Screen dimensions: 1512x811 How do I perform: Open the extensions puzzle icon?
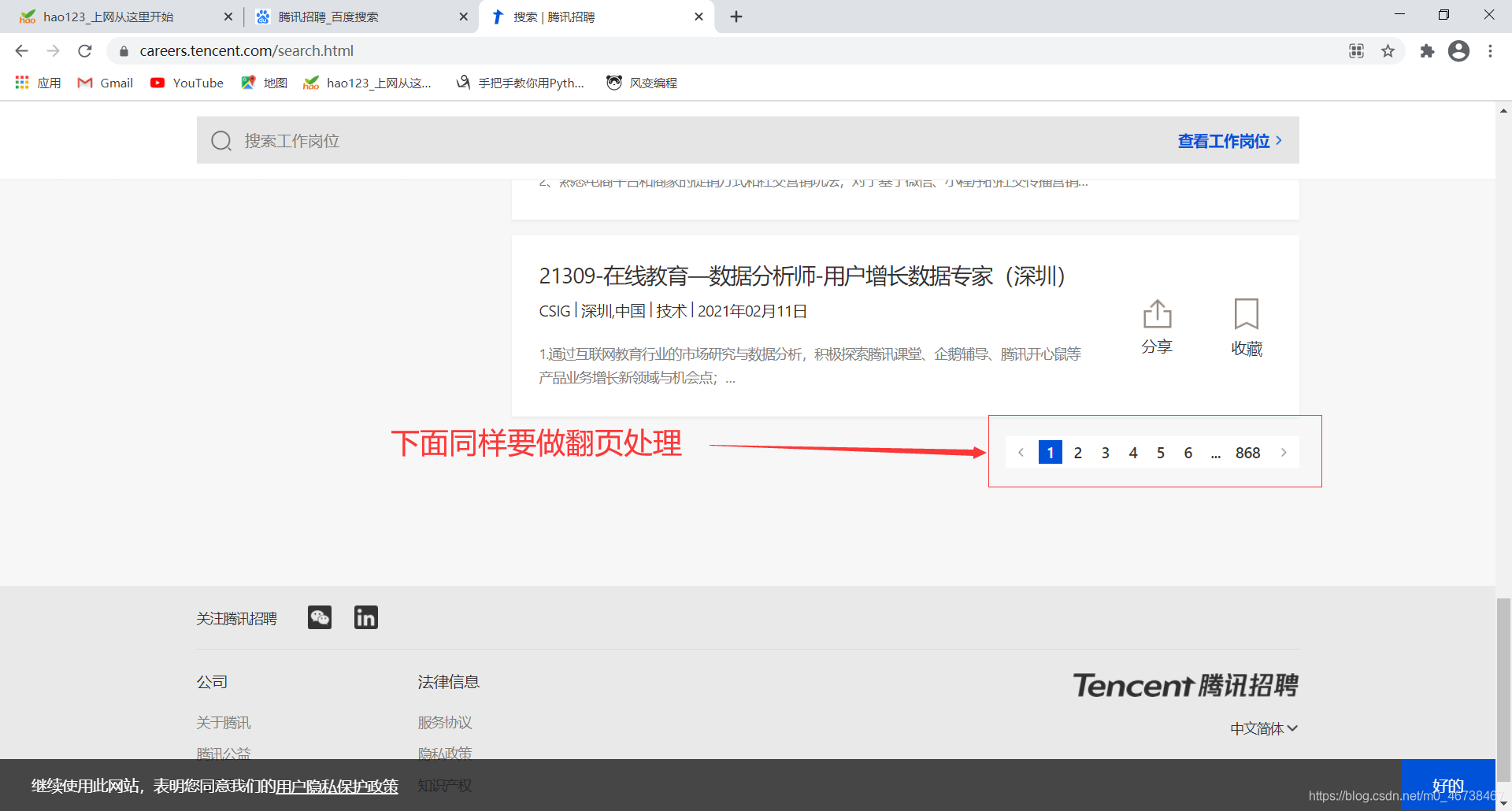[x=1427, y=51]
